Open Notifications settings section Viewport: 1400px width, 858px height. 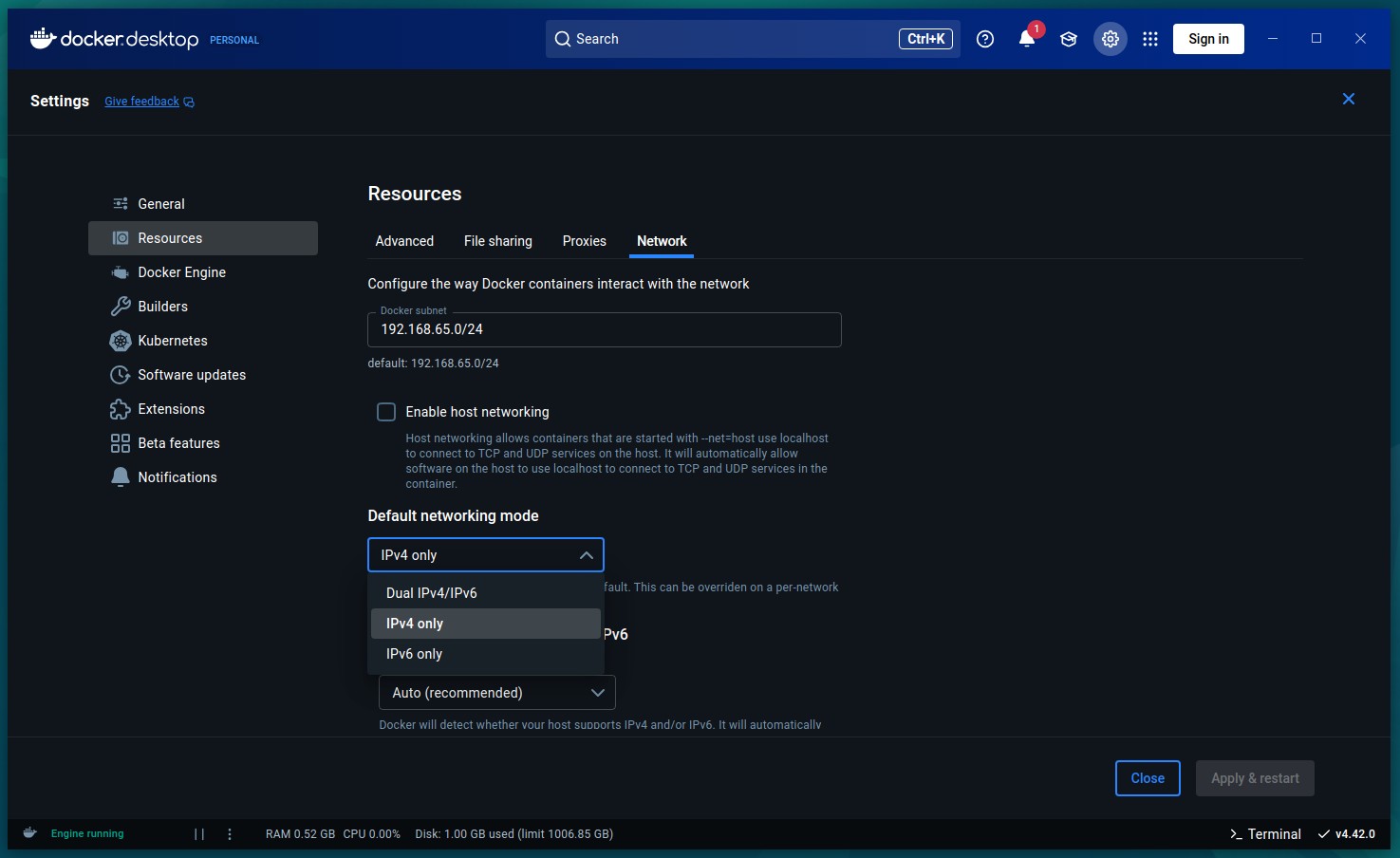point(203,477)
